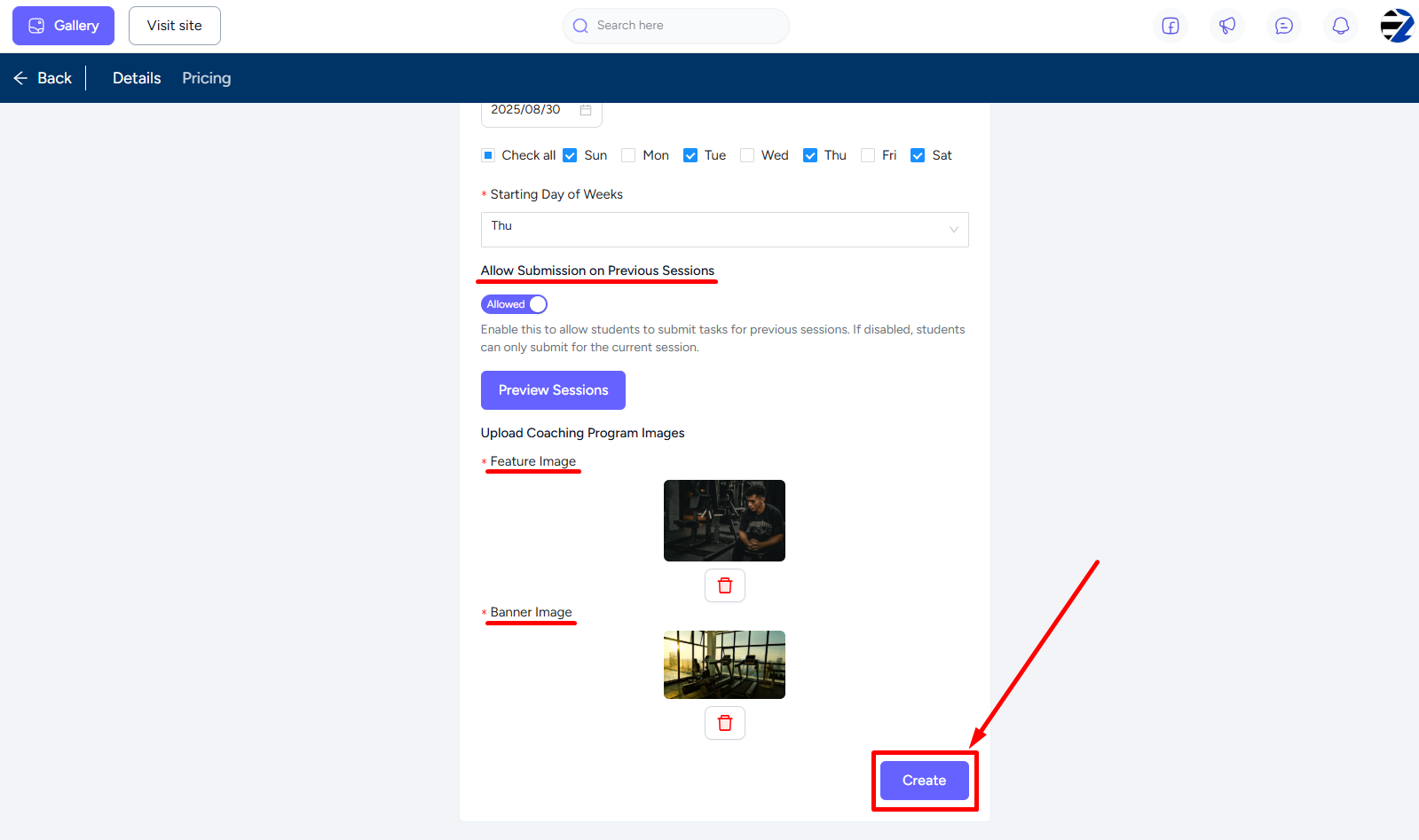Uncheck the Sat checkbox

[x=918, y=155]
